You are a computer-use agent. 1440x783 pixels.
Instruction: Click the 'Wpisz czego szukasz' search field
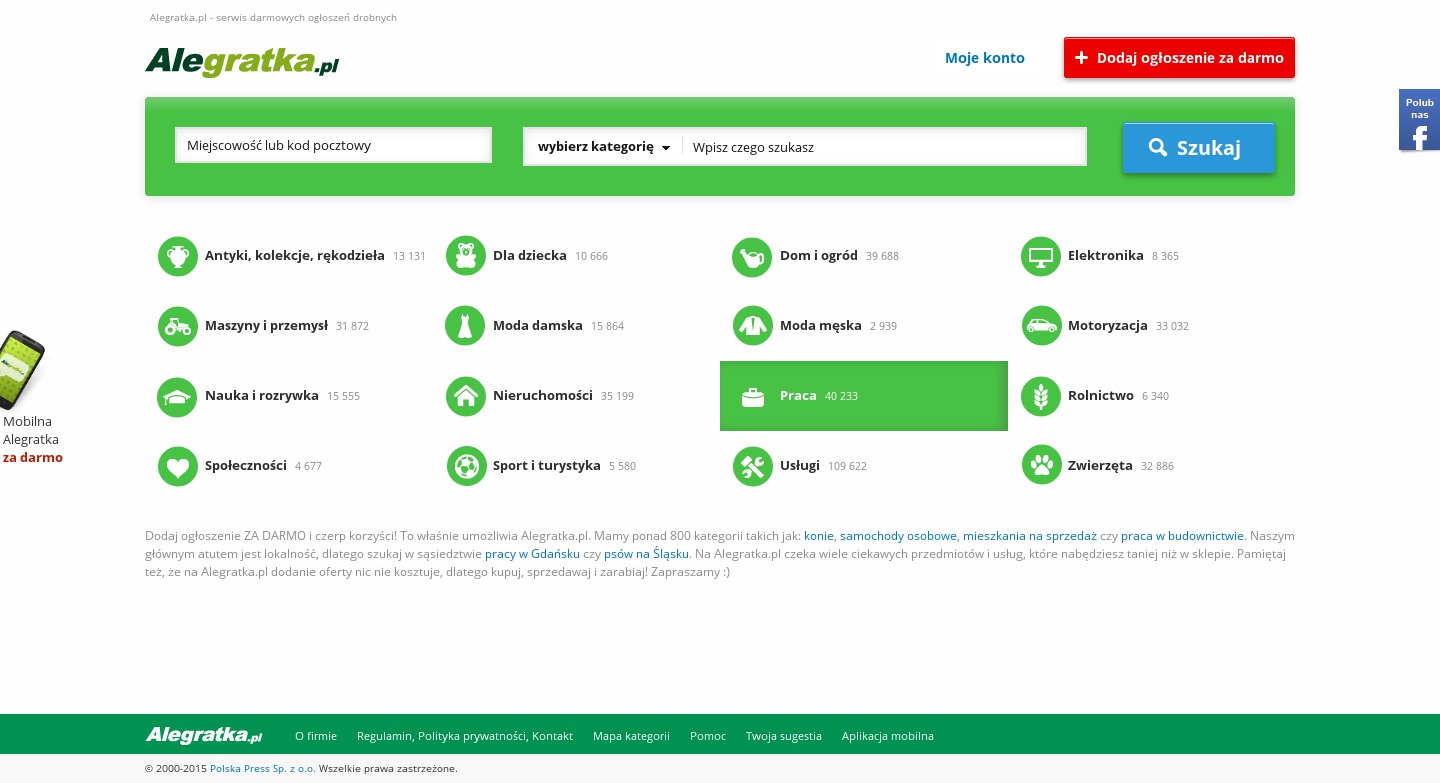click(x=884, y=147)
